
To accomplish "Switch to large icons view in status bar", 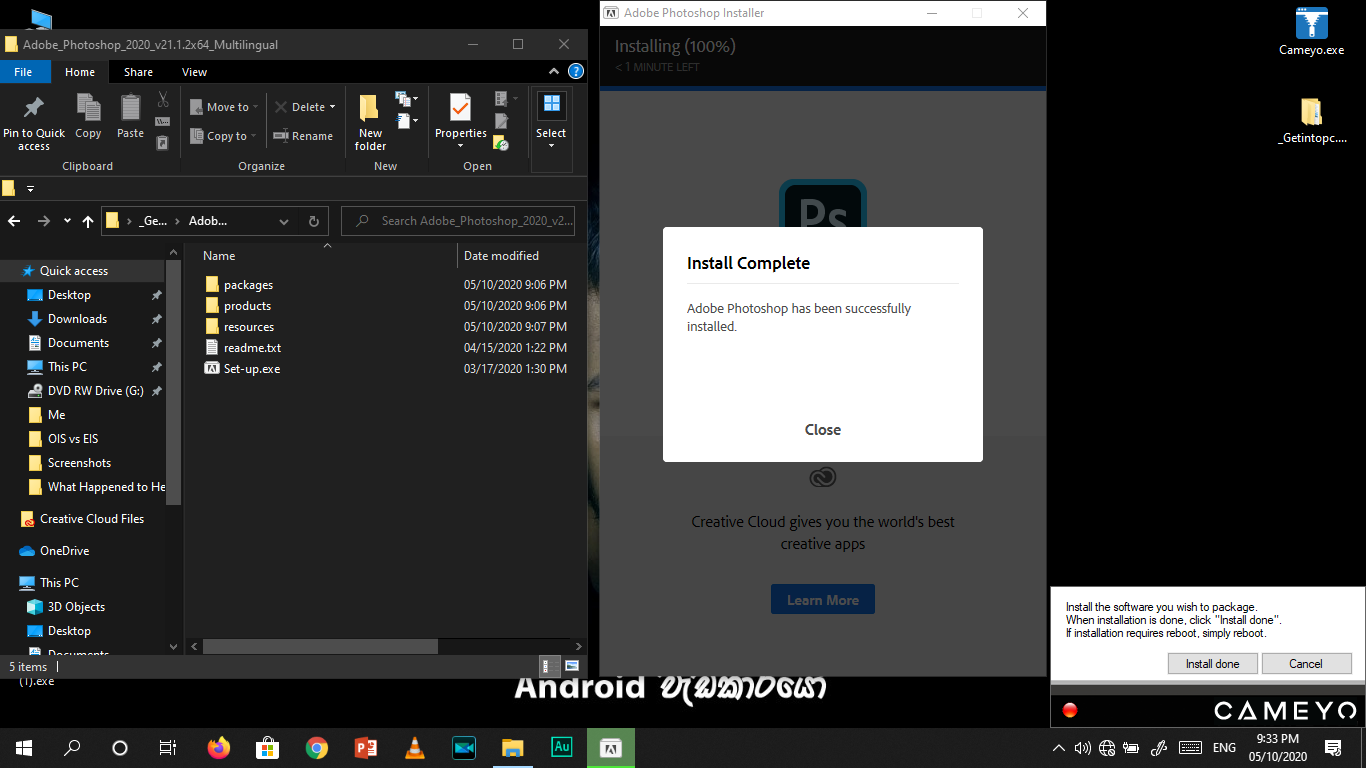I will click(x=572, y=666).
